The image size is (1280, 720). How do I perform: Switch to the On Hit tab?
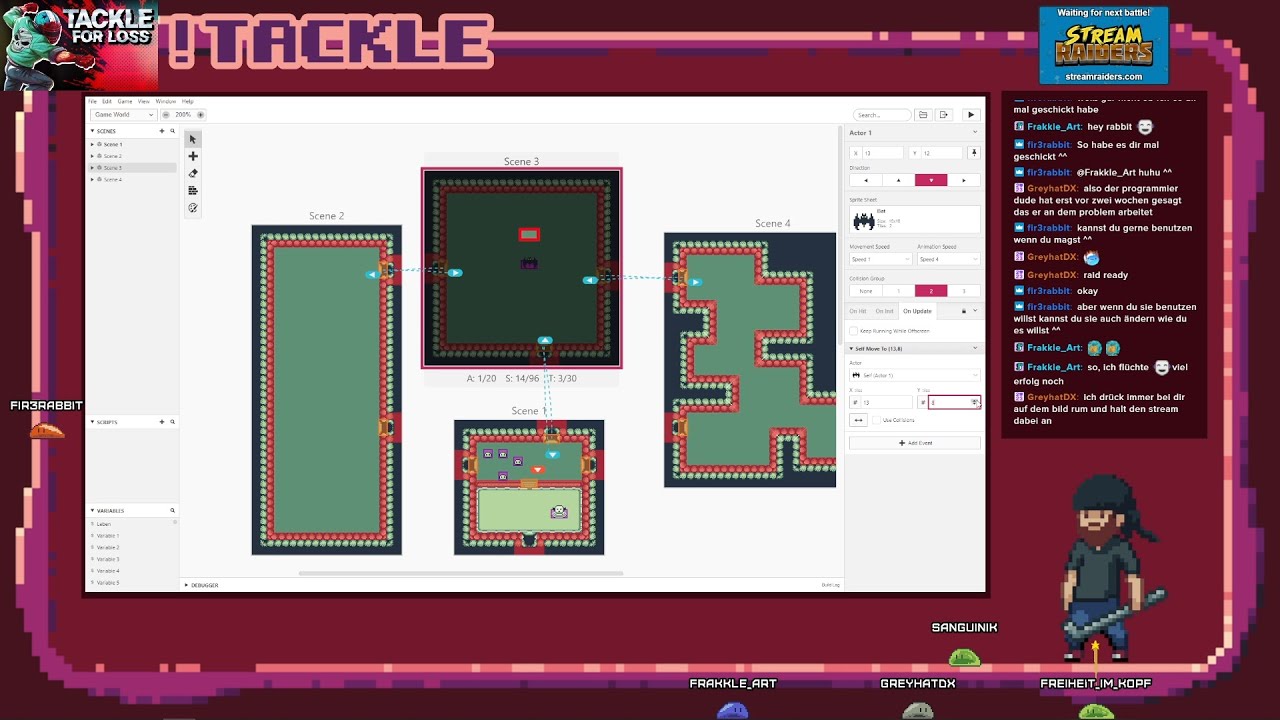pos(859,311)
